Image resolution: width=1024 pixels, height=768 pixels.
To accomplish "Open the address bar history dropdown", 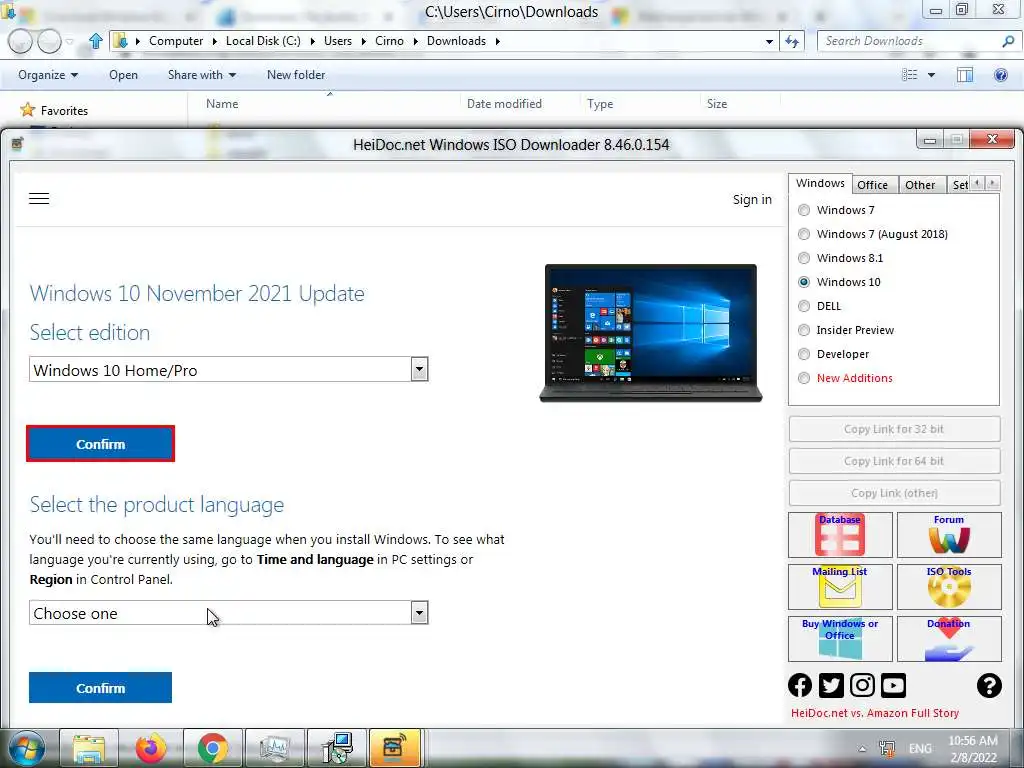I will click(769, 41).
